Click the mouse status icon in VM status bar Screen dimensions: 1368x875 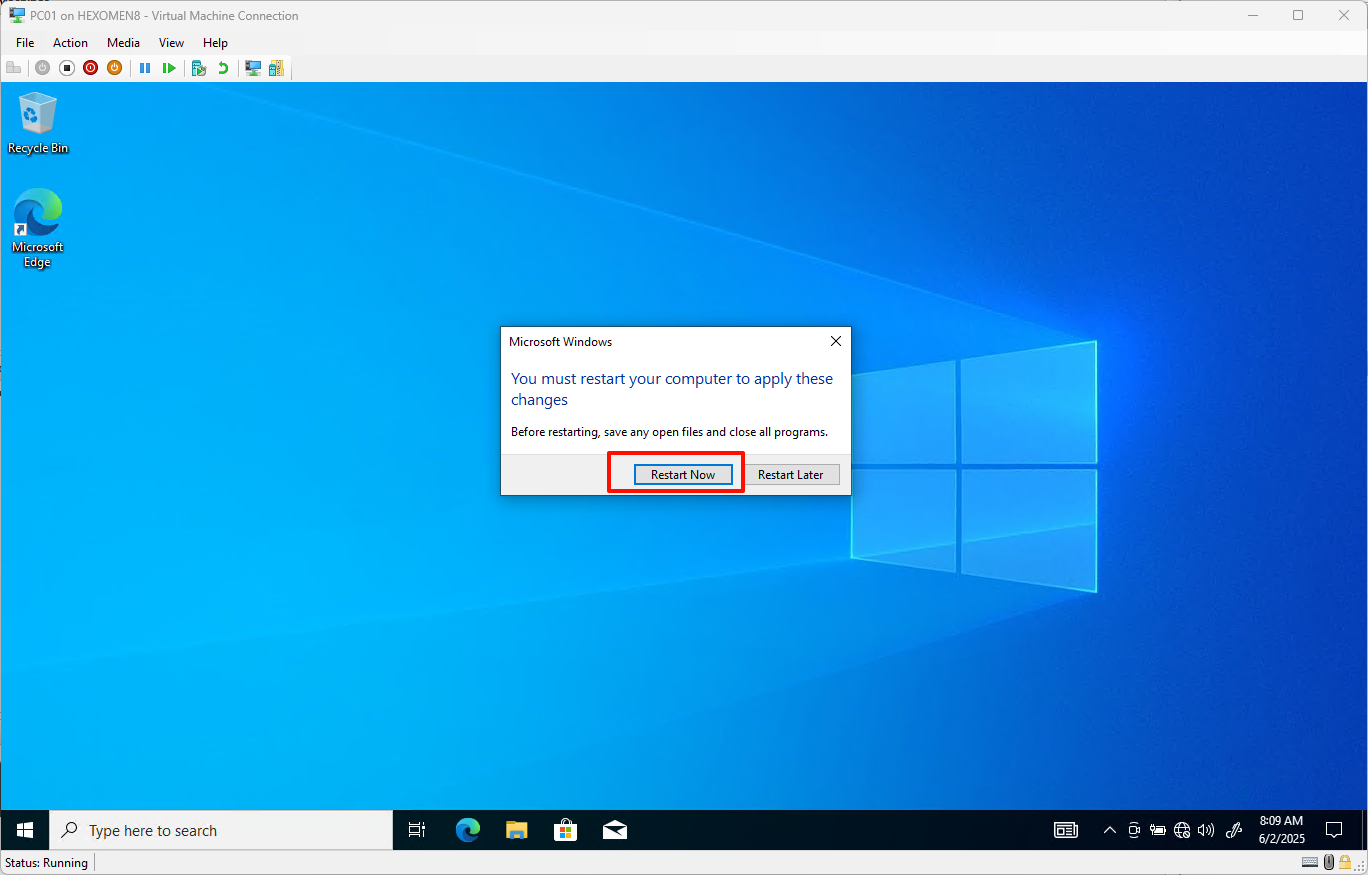[1329, 862]
